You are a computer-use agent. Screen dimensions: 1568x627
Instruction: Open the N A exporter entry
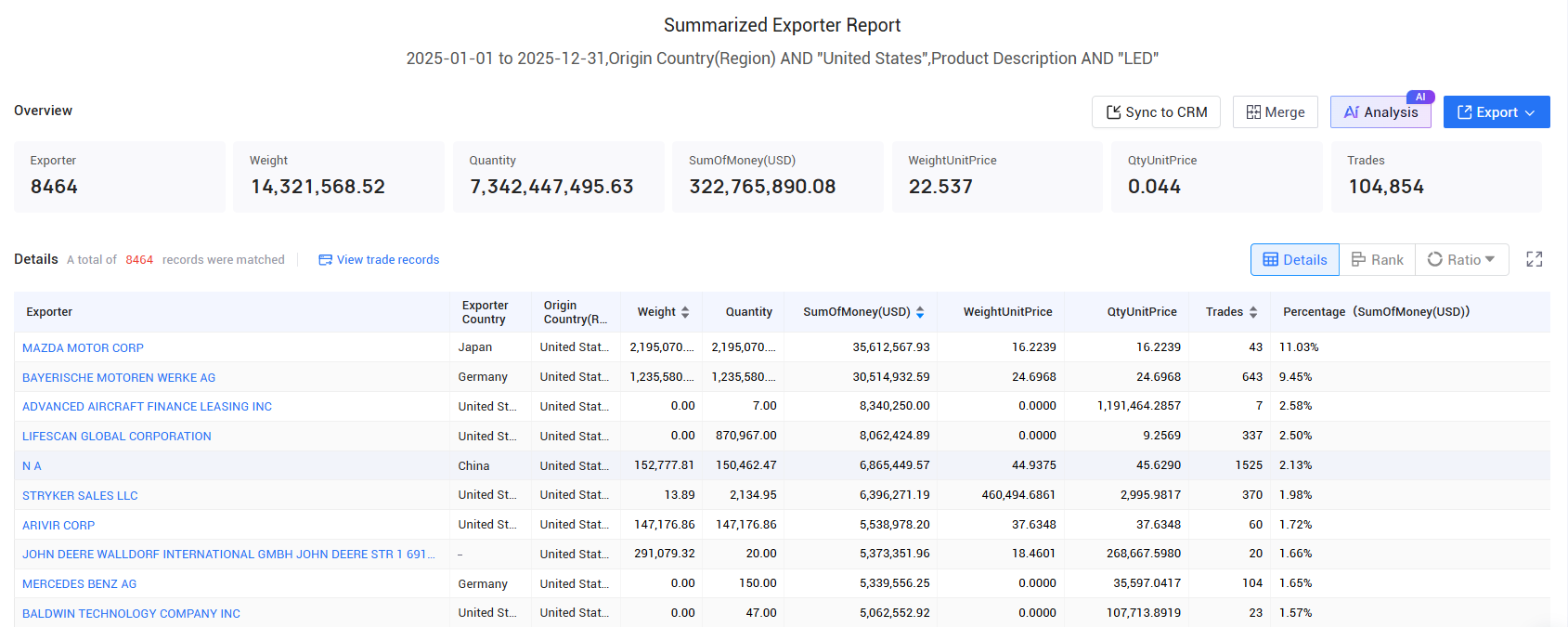point(32,466)
